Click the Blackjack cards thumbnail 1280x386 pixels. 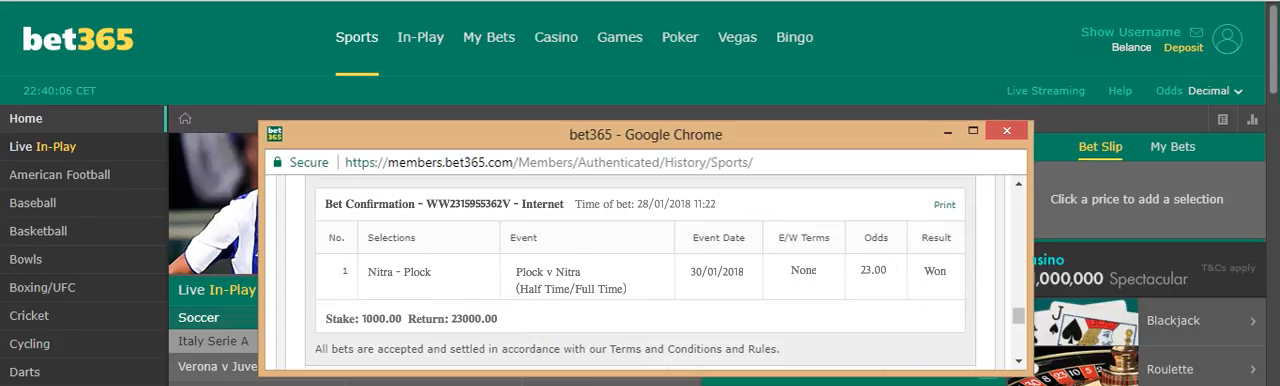1087,321
